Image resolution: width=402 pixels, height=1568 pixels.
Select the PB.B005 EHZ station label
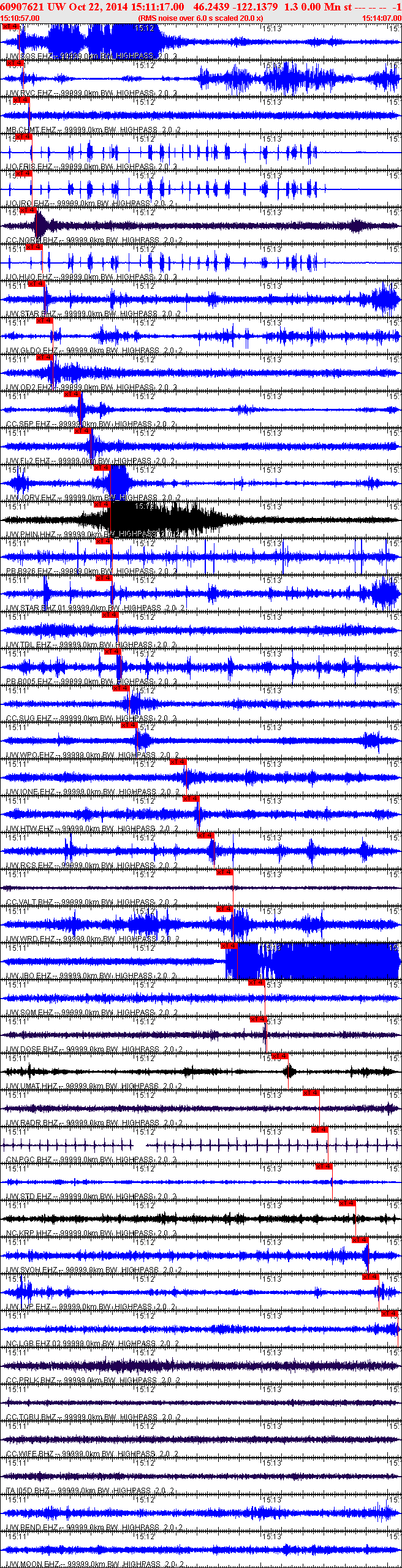pyautogui.click(x=91, y=682)
